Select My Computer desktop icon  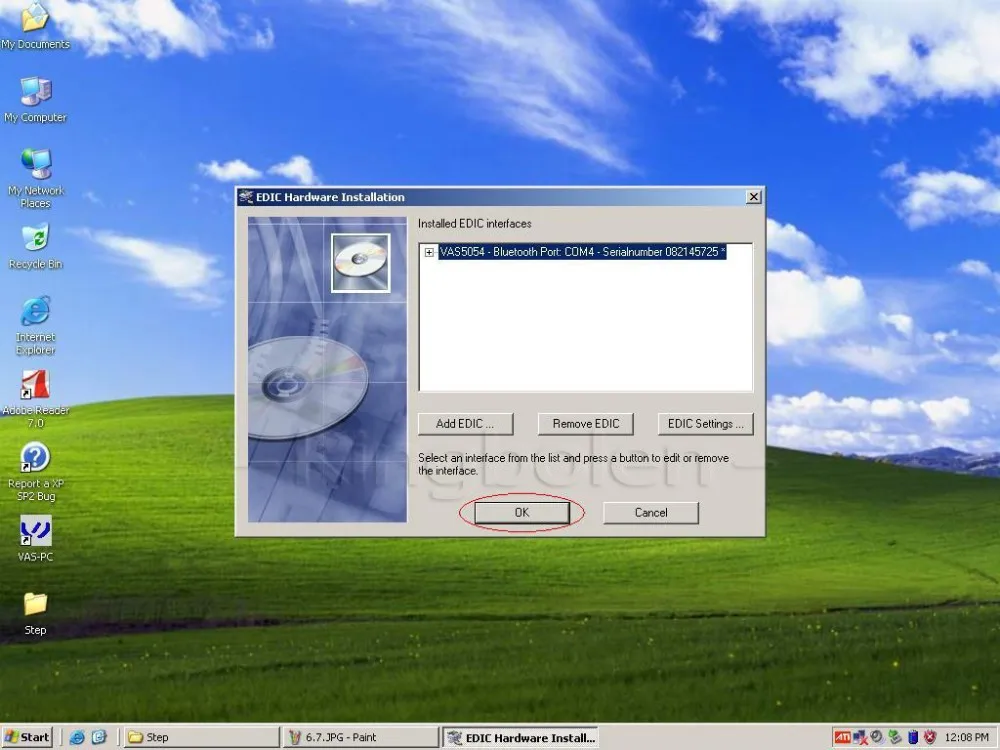(35, 100)
